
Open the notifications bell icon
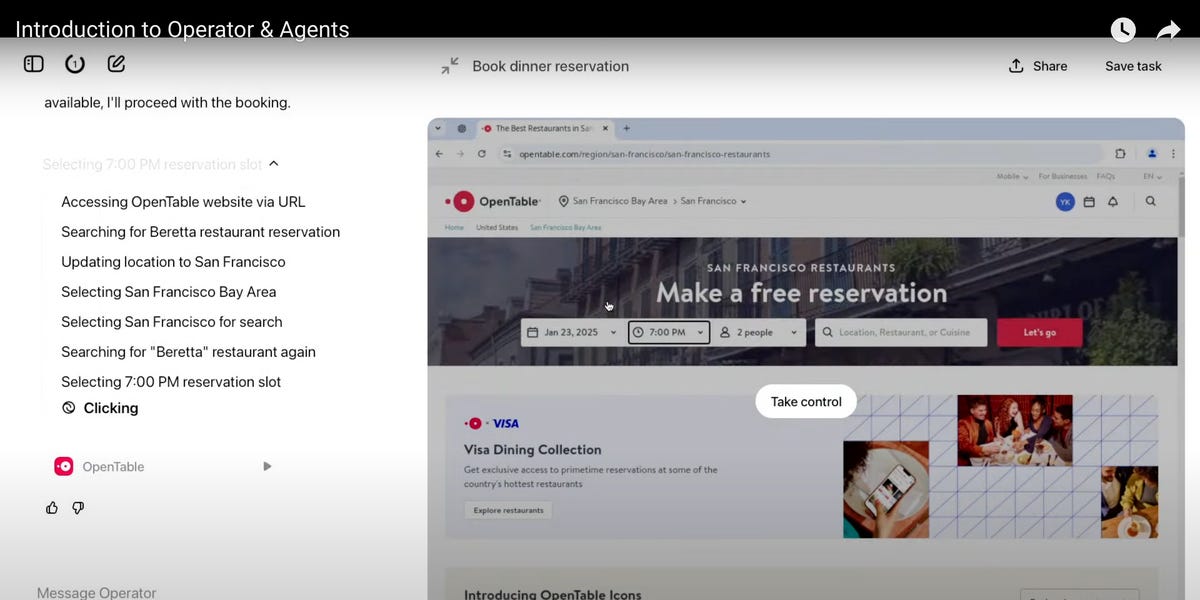click(1112, 201)
